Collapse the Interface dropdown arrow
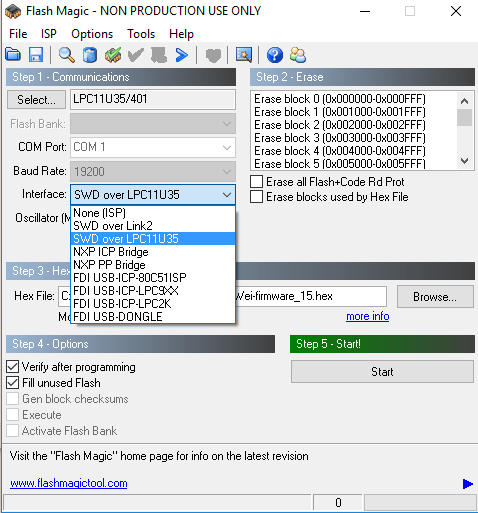 click(227, 195)
